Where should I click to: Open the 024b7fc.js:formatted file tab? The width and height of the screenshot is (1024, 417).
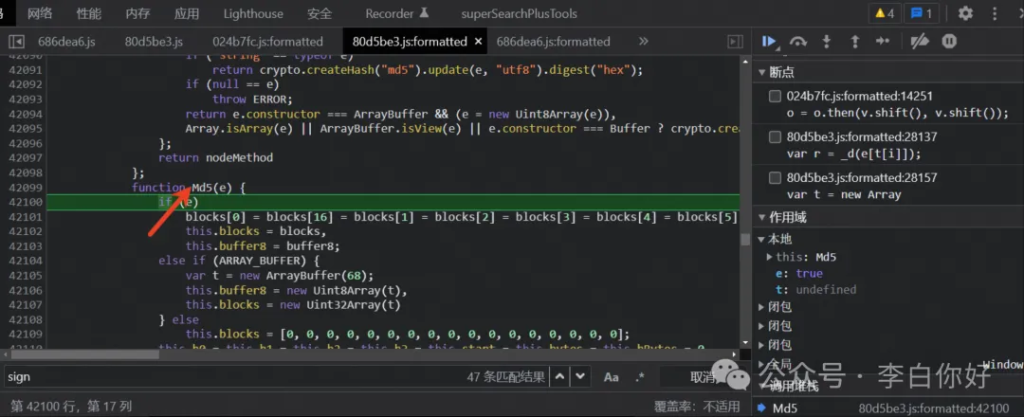tap(267, 41)
